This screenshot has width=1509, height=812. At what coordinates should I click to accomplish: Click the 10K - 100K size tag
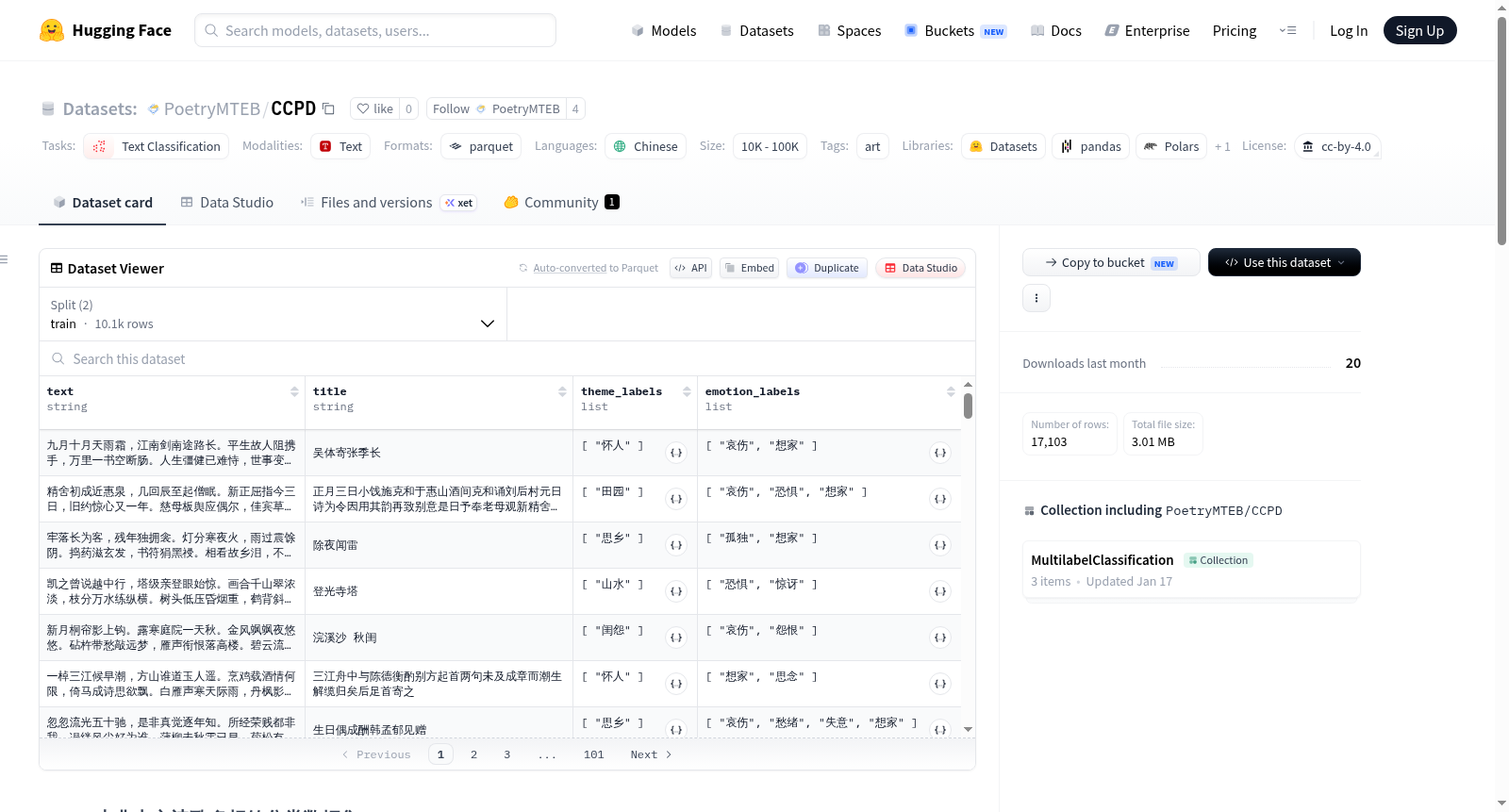[770, 146]
